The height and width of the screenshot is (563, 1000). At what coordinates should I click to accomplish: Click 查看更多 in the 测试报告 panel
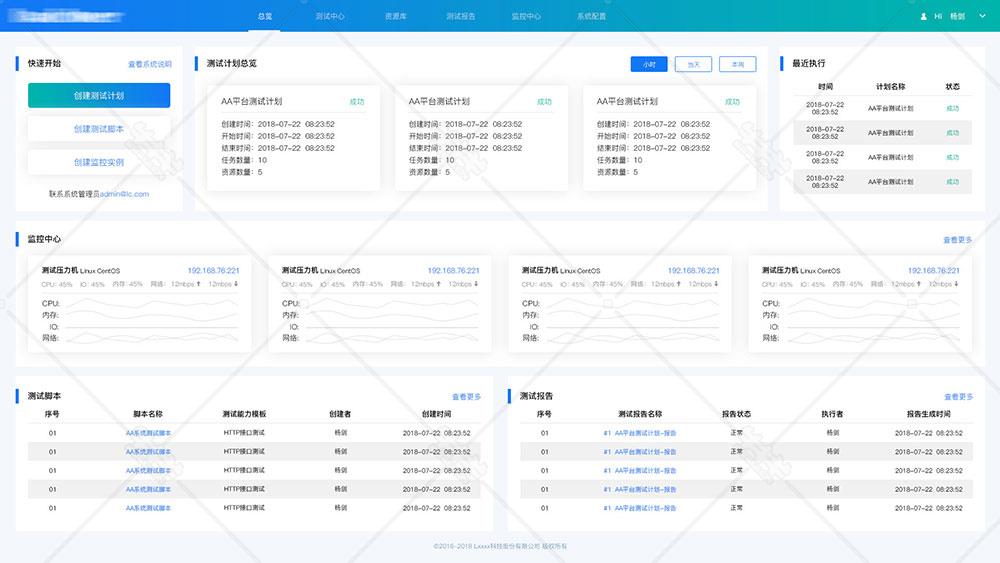pyautogui.click(x=957, y=397)
